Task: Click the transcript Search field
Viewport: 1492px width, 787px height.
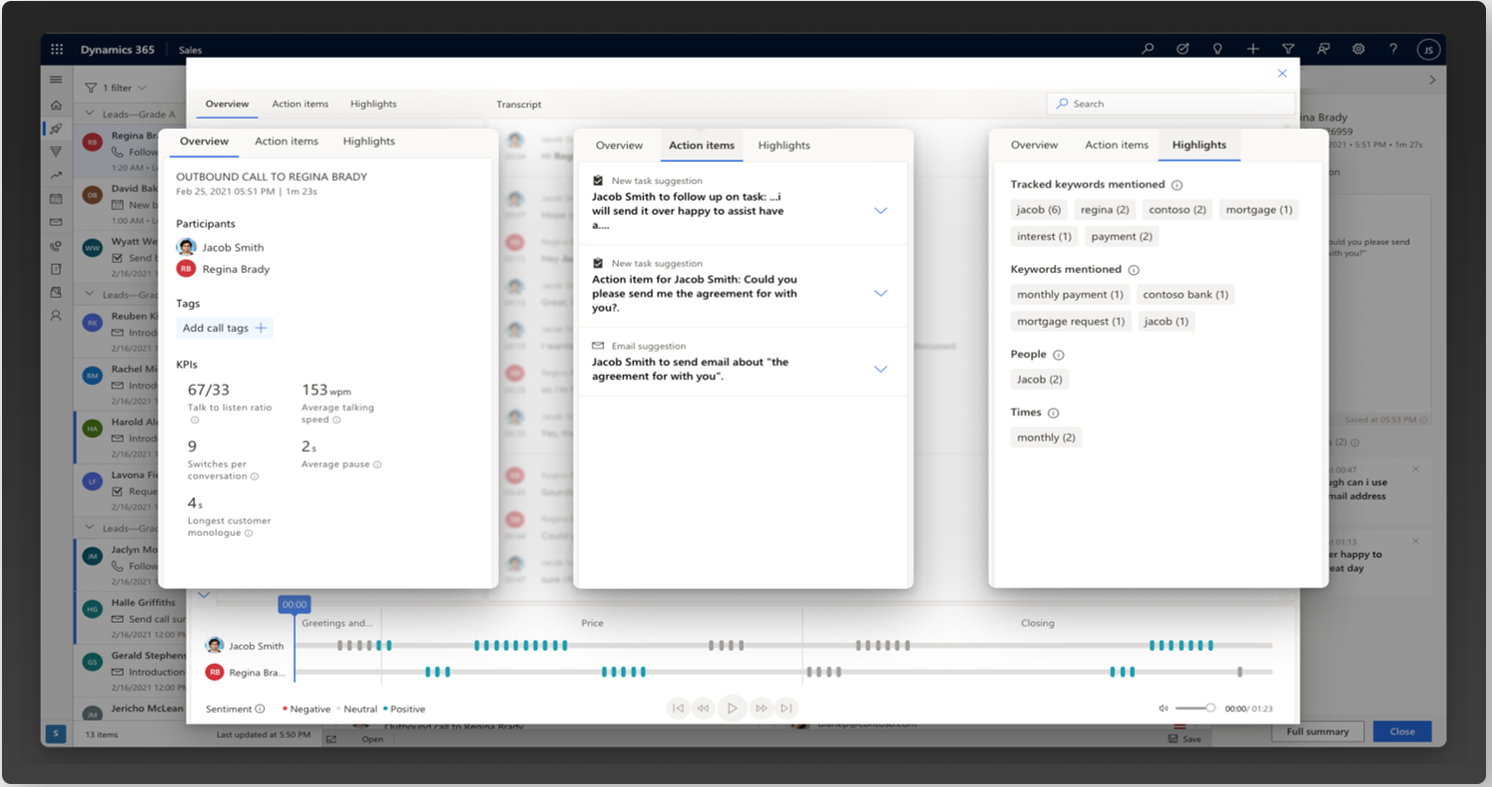Action: 1170,104
